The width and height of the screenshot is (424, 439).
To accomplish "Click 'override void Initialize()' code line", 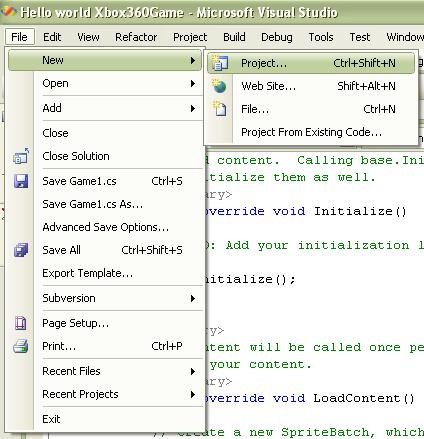I will point(306,211).
